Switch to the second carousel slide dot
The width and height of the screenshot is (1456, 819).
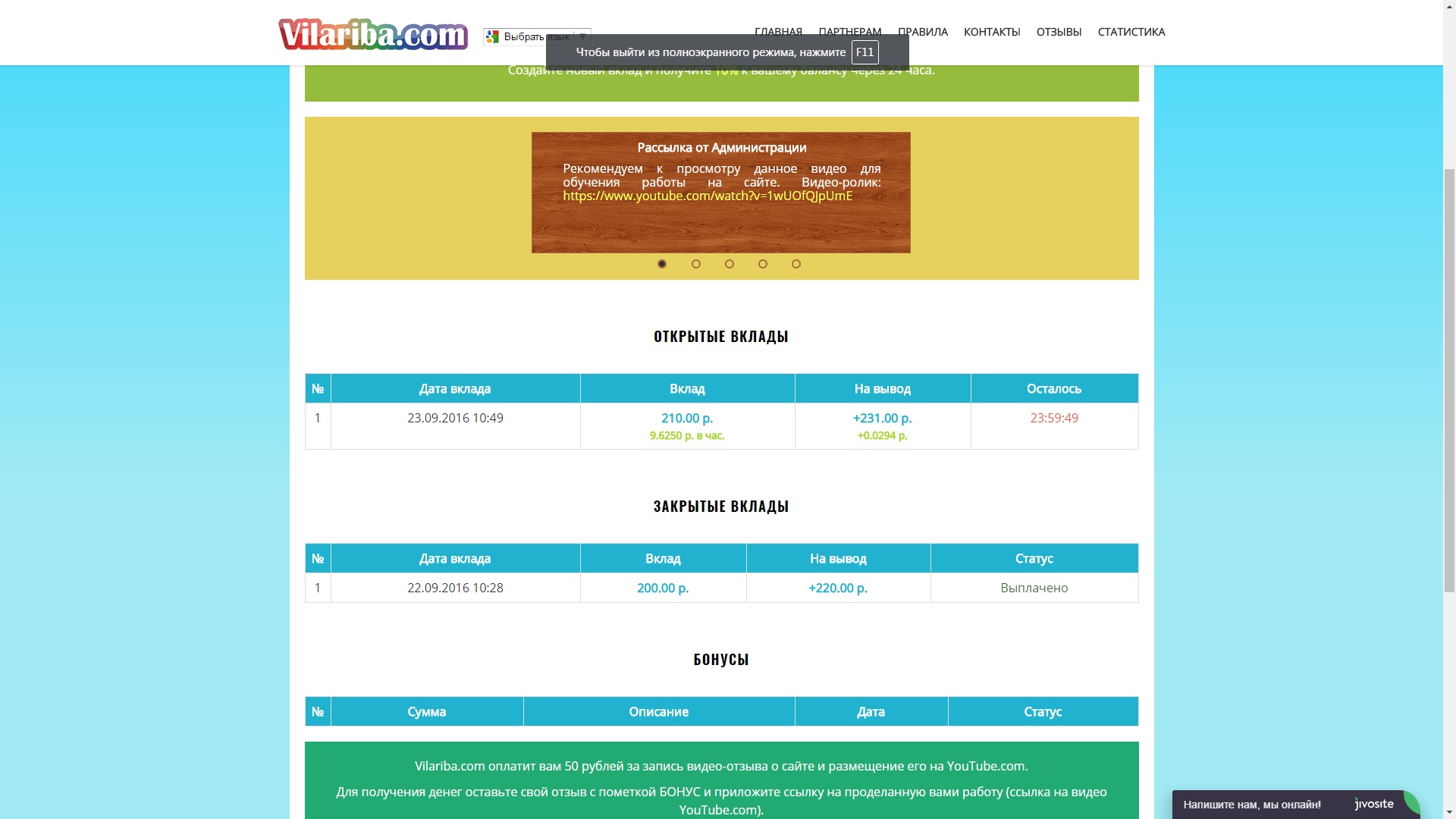(x=696, y=264)
